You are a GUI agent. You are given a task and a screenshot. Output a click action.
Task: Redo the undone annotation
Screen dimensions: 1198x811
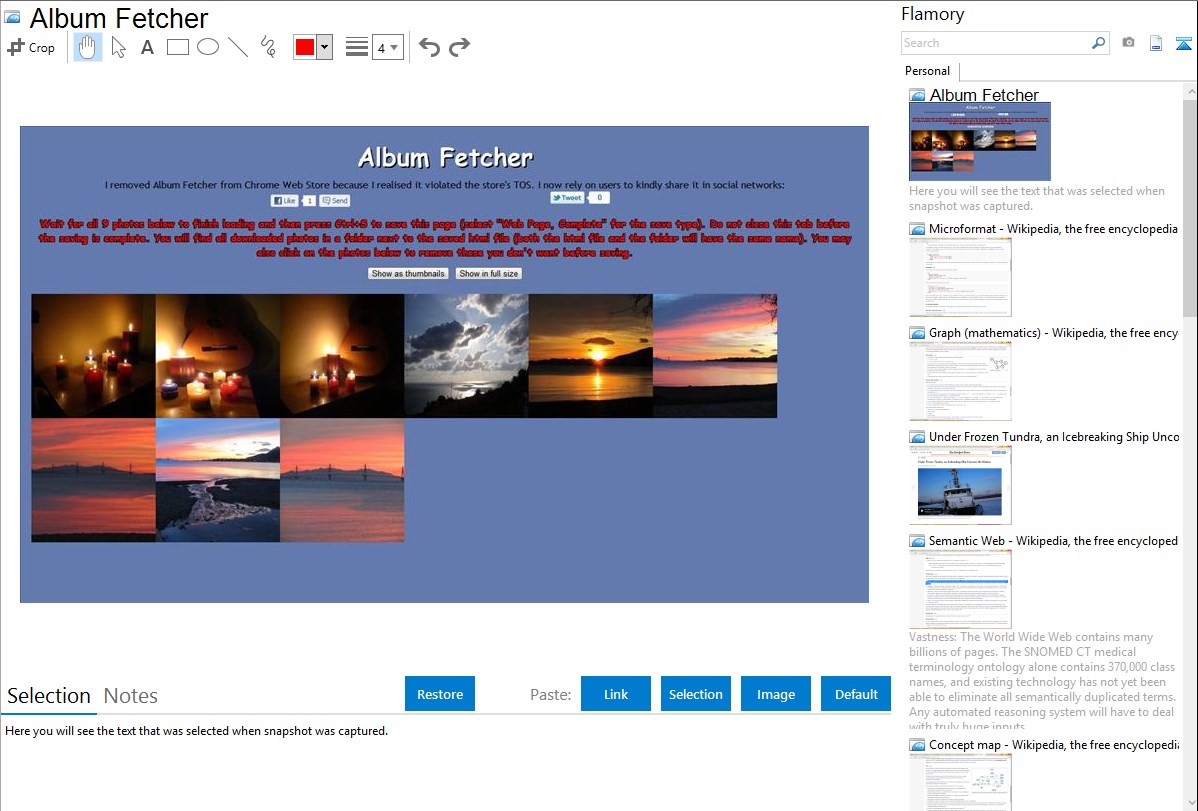(x=459, y=47)
